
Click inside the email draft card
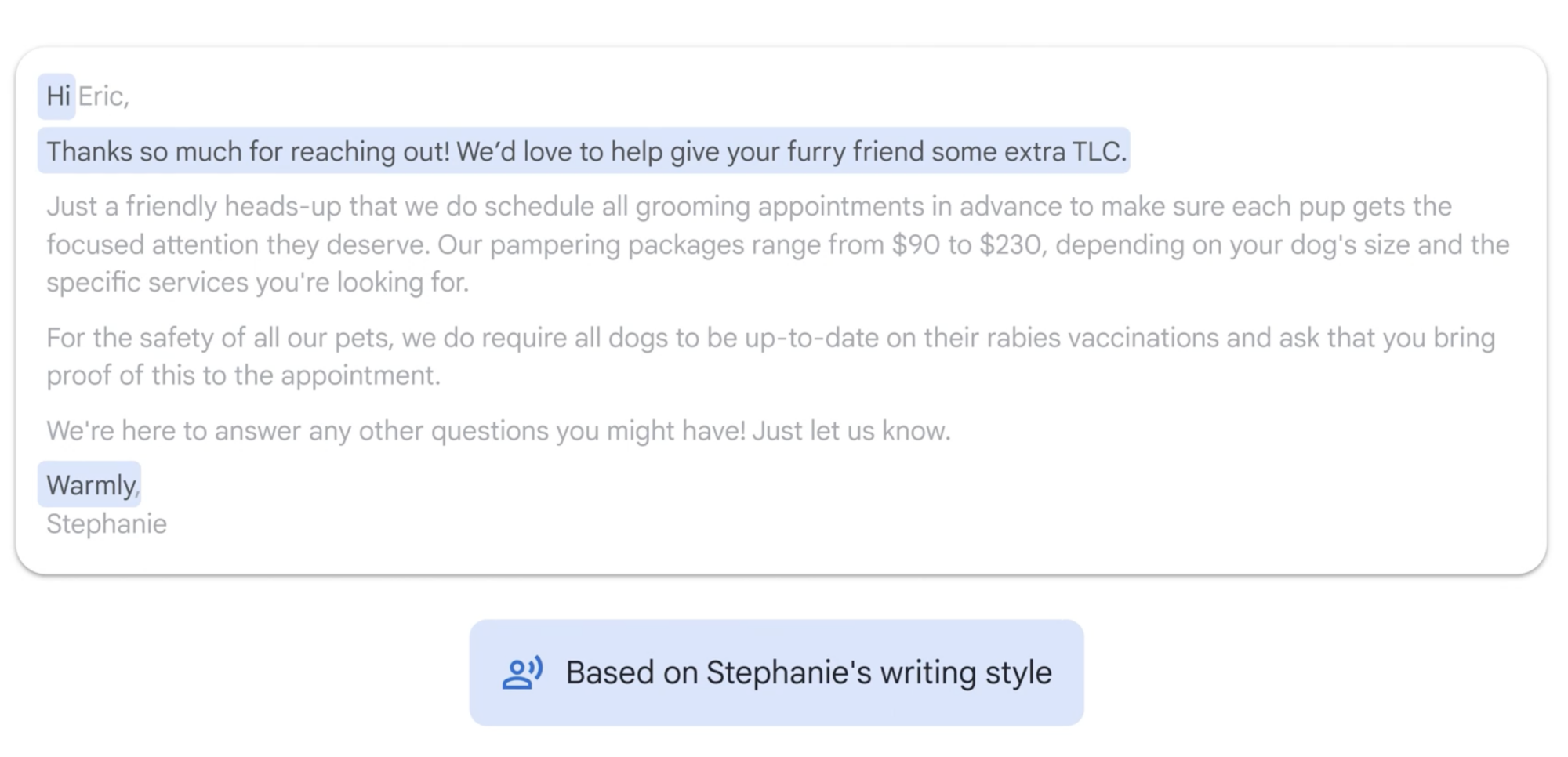pos(784,313)
